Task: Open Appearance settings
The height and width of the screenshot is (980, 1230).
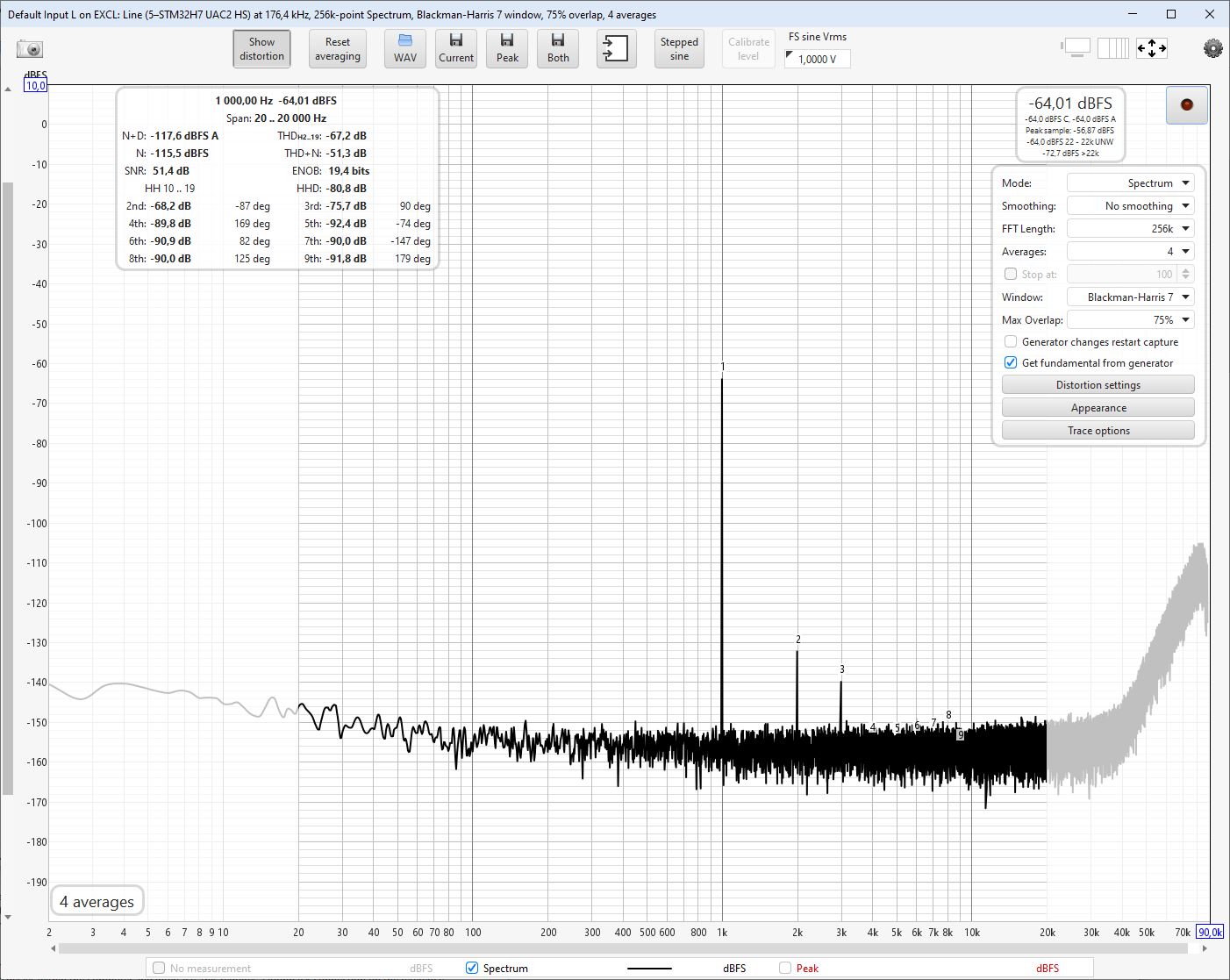Action: click(x=1098, y=408)
